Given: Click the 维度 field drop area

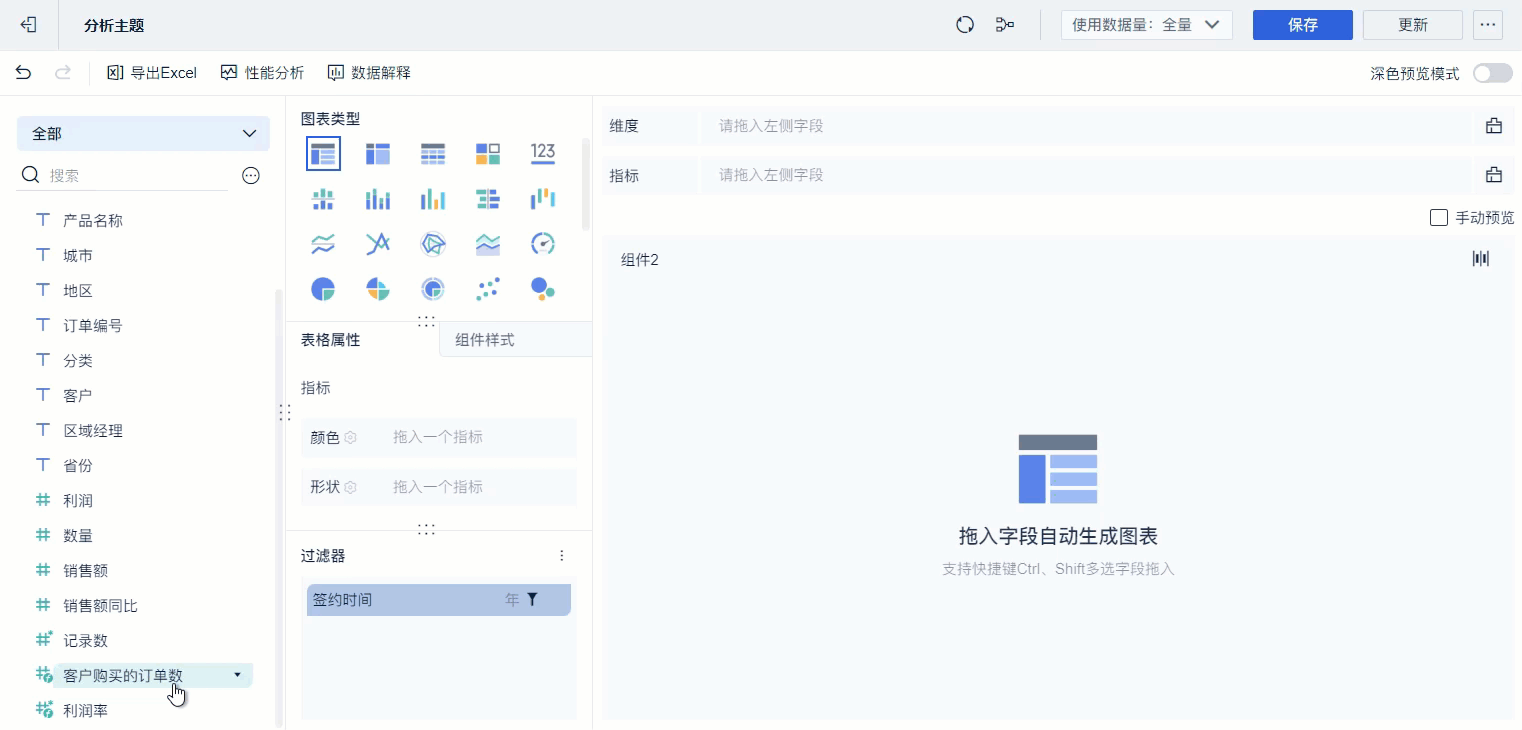Looking at the screenshot, I should (x=1086, y=126).
